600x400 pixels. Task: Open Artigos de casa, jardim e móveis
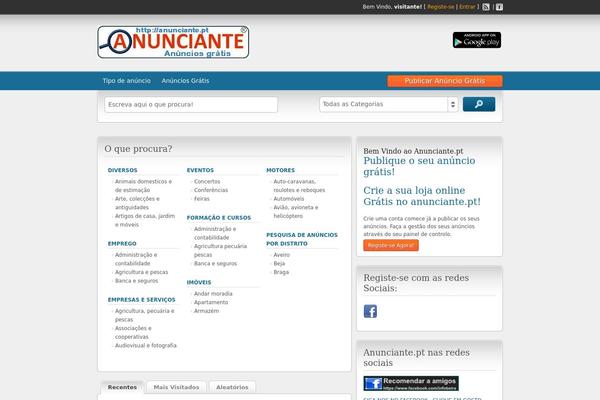click(x=145, y=220)
